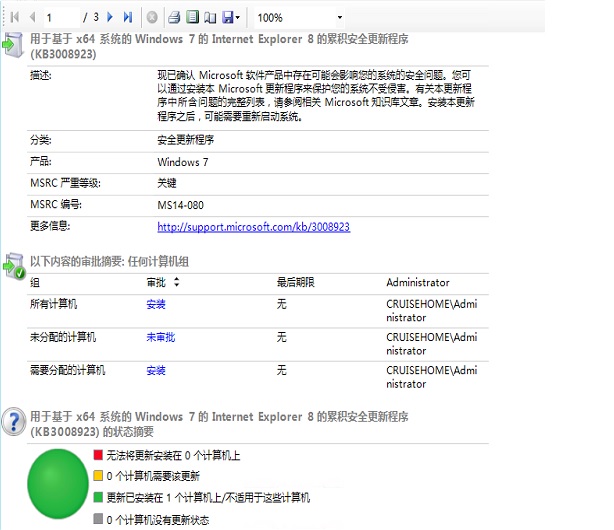
Task: Select the 关键 severity value
Action: click(x=167, y=183)
